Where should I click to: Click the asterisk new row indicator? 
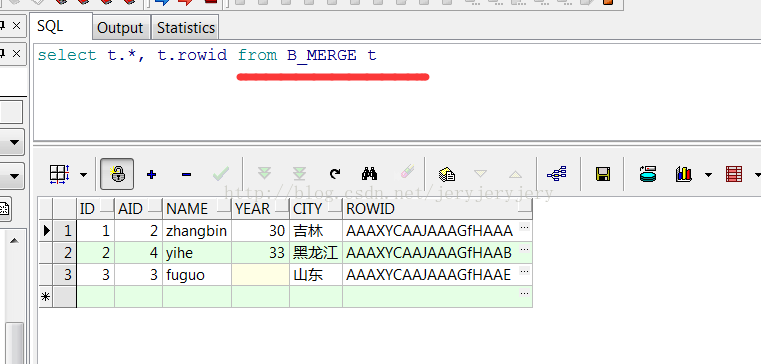click(46, 297)
